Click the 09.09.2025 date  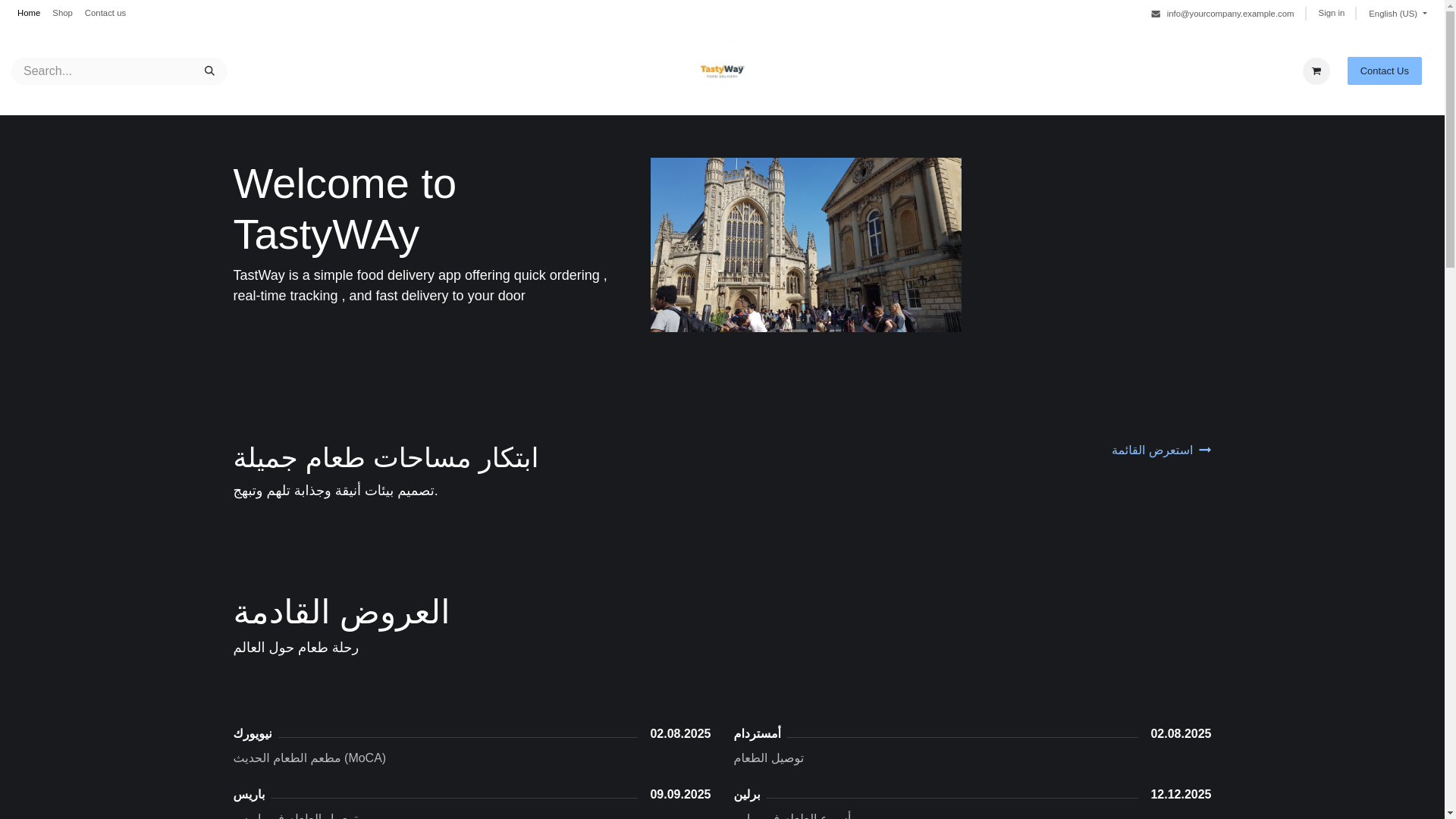[680, 795]
